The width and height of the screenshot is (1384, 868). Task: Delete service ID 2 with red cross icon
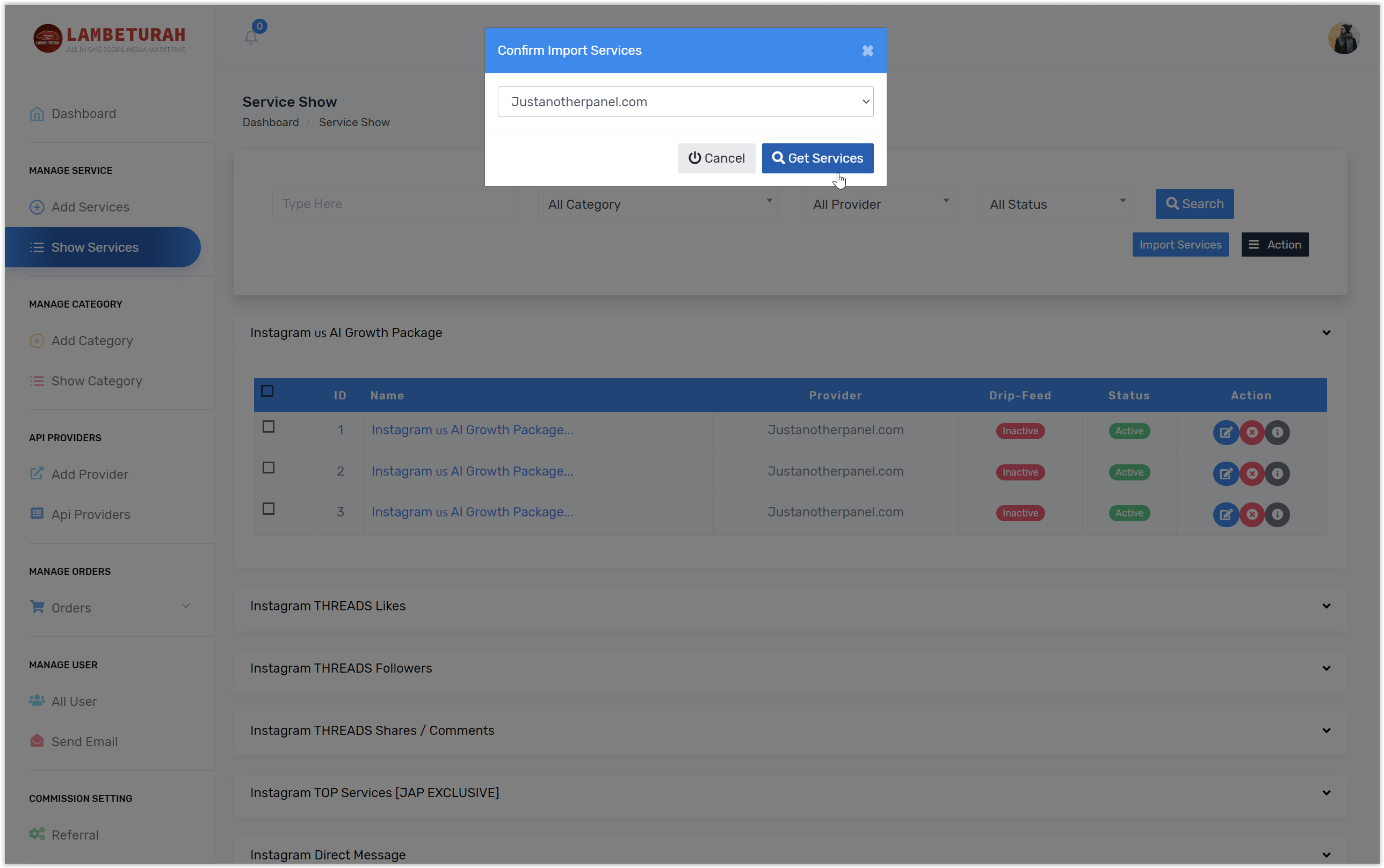1252,473
